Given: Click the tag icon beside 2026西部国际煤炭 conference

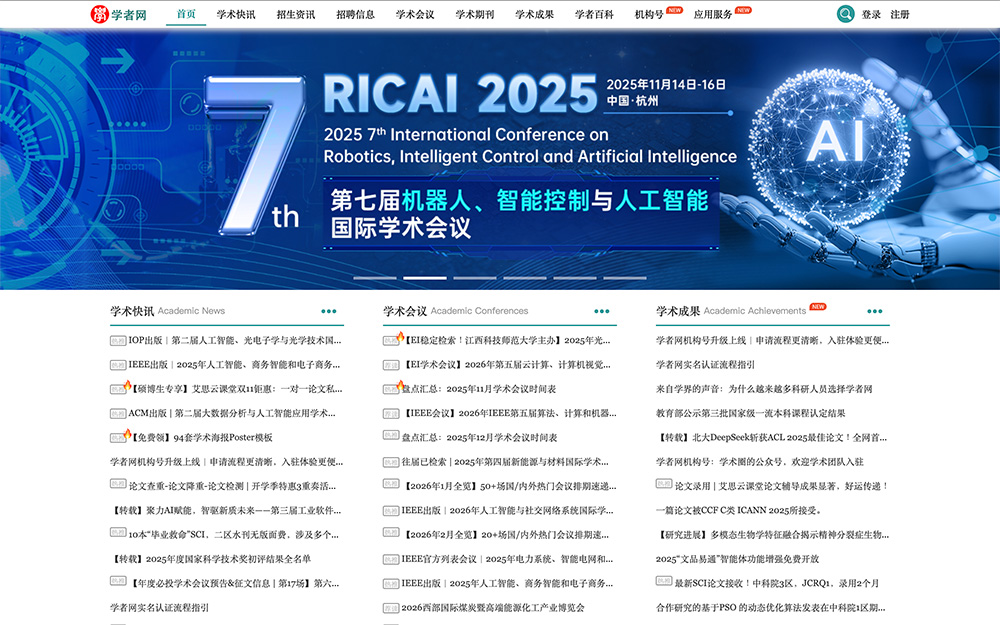Looking at the screenshot, I should pos(391,608).
